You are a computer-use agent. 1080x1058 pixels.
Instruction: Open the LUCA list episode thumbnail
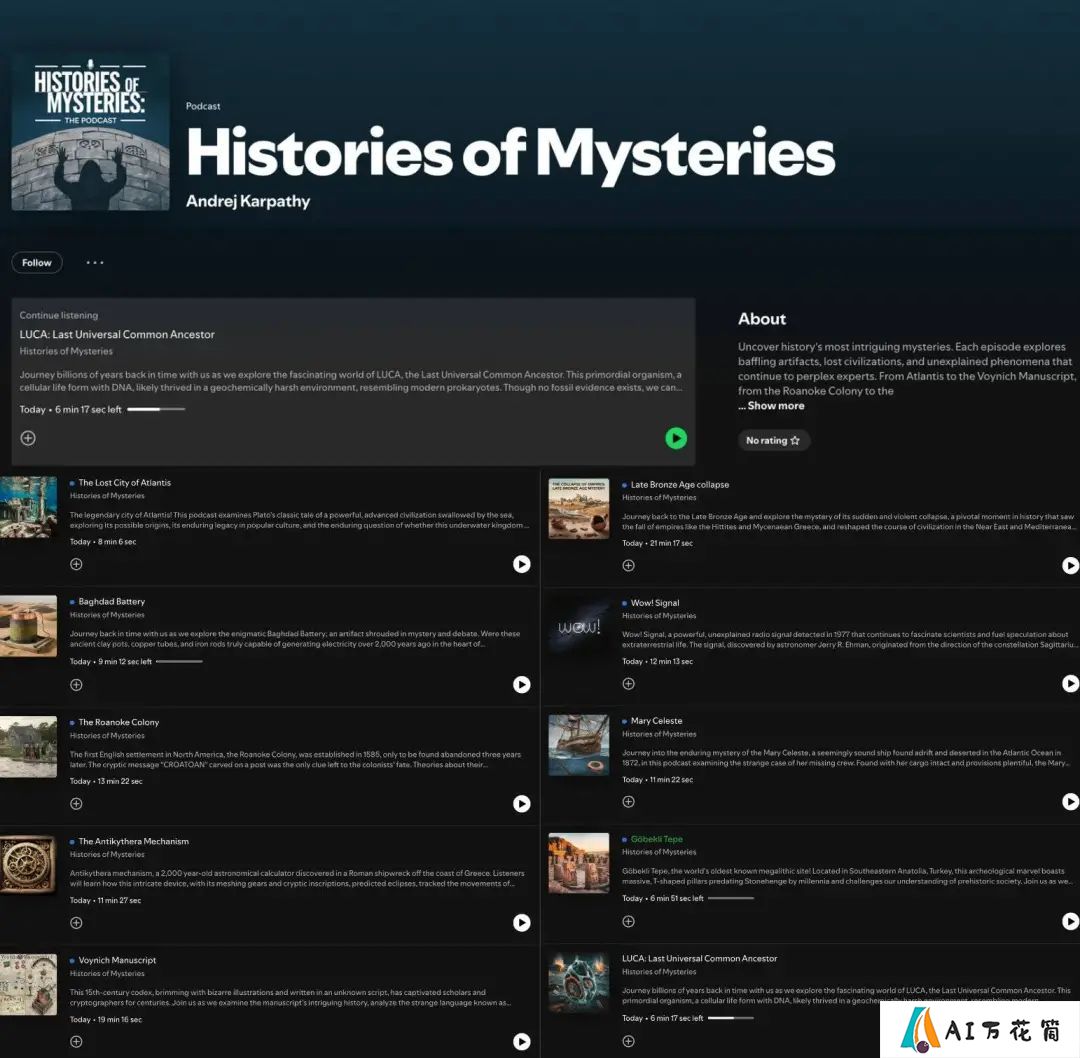(x=579, y=983)
